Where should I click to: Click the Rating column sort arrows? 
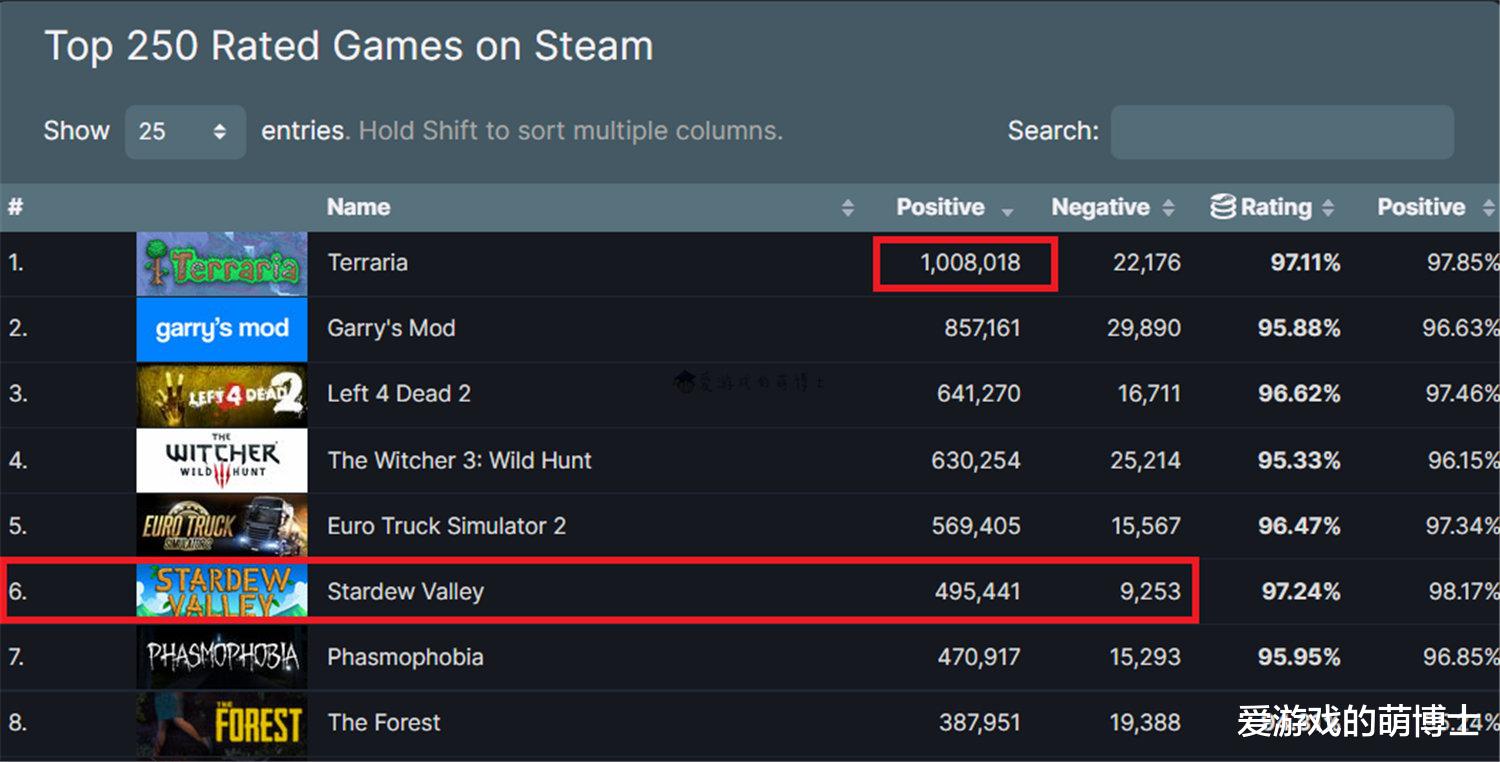(x=1328, y=208)
